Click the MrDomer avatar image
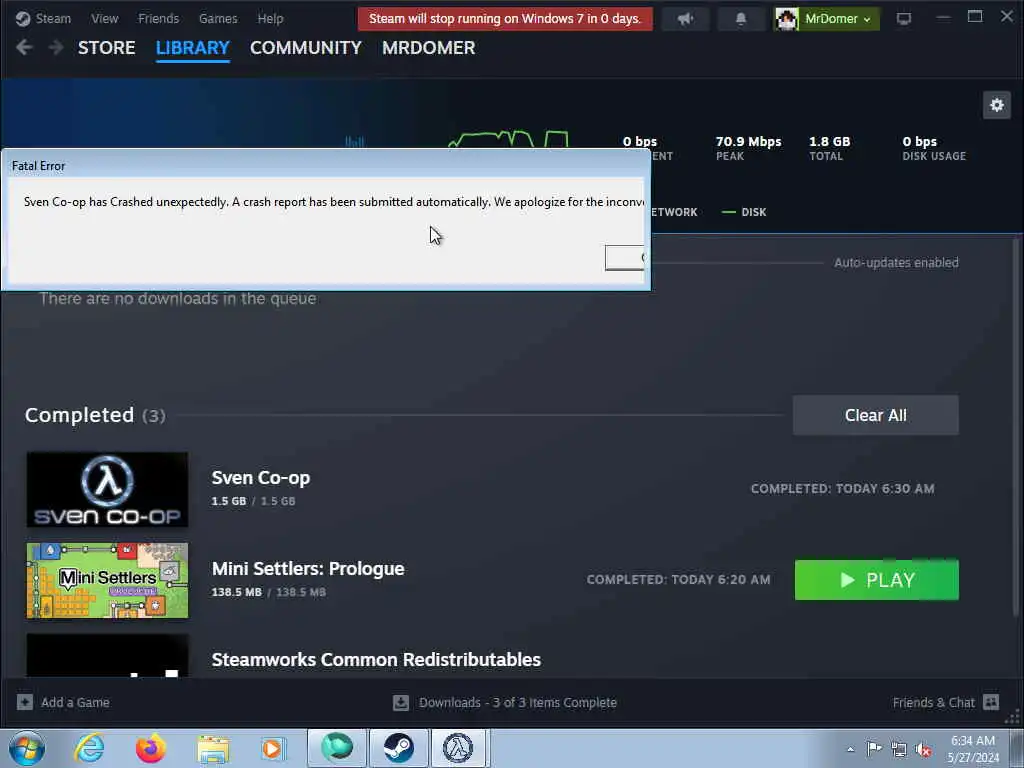 [x=786, y=19]
